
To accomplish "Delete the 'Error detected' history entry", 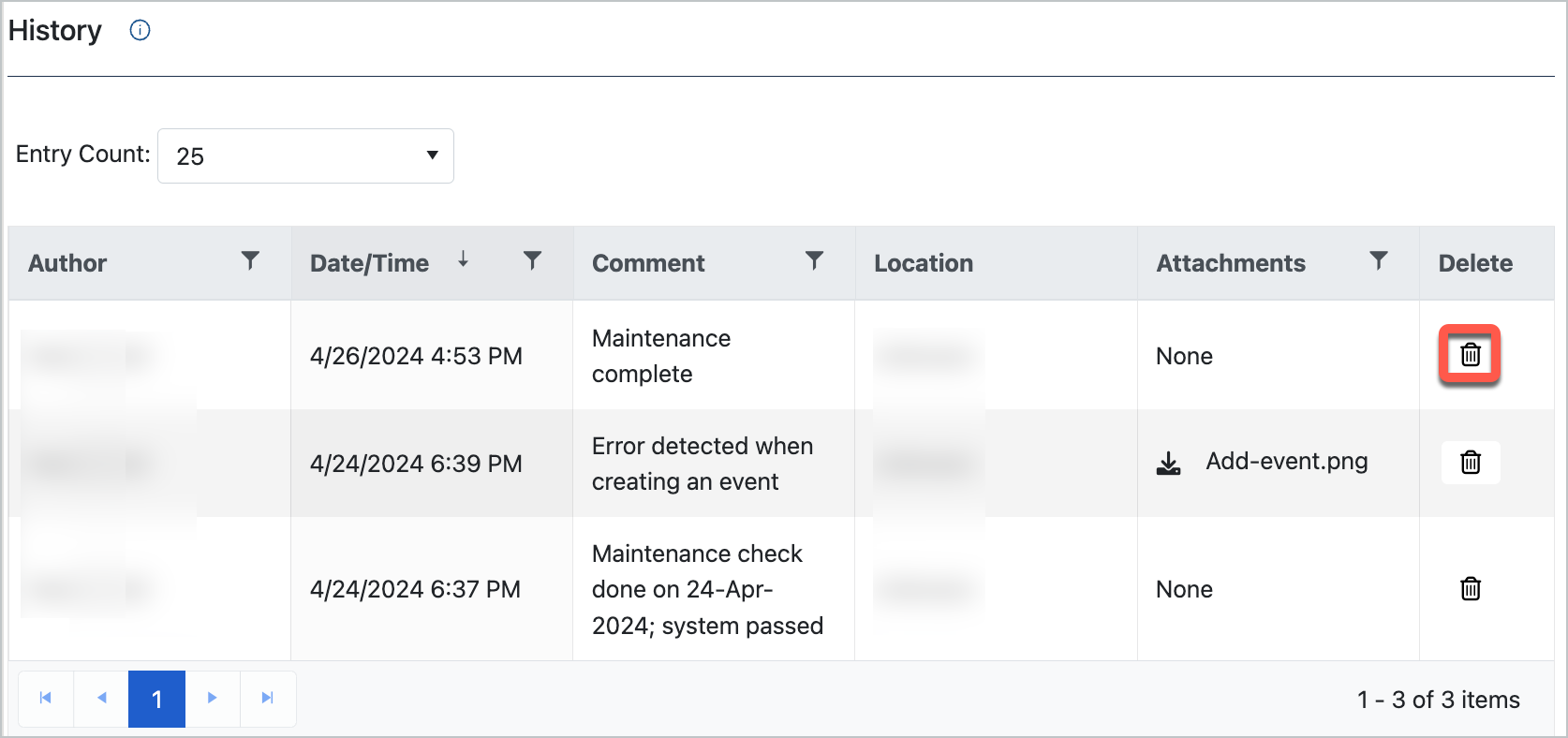I will (1470, 463).
